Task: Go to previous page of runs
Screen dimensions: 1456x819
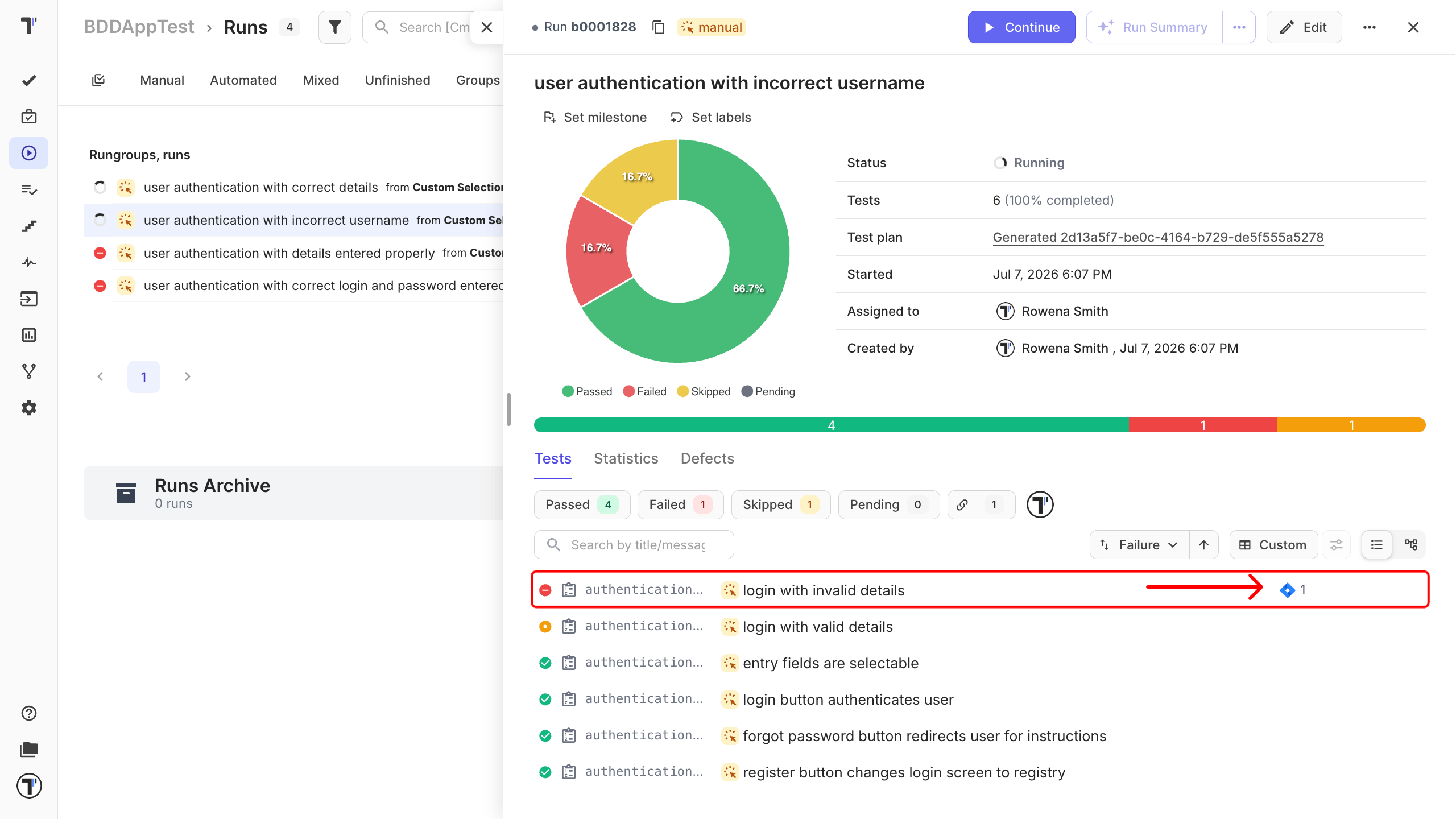Action: coord(101,377)
